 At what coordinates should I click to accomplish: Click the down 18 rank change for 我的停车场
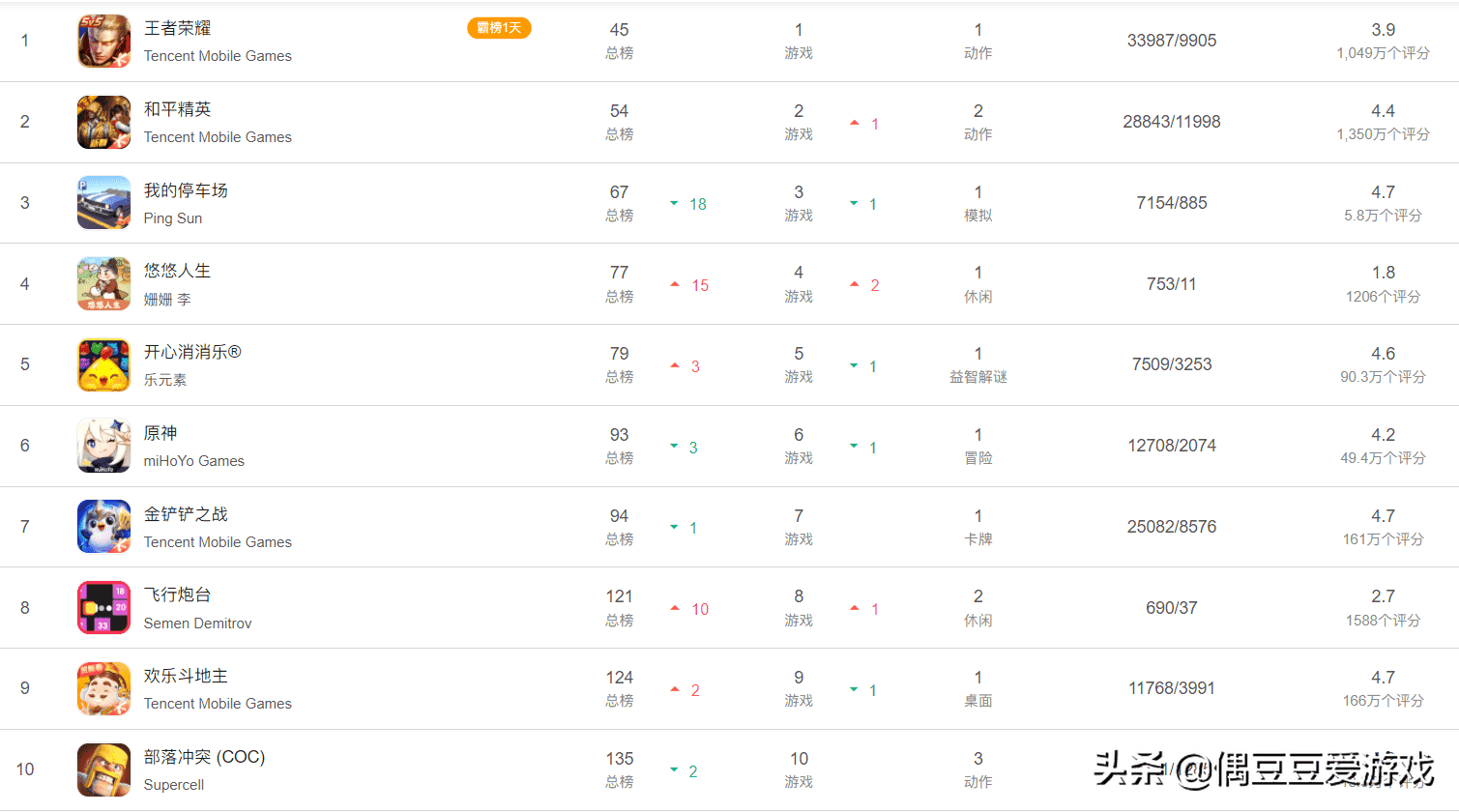(688, 204)
